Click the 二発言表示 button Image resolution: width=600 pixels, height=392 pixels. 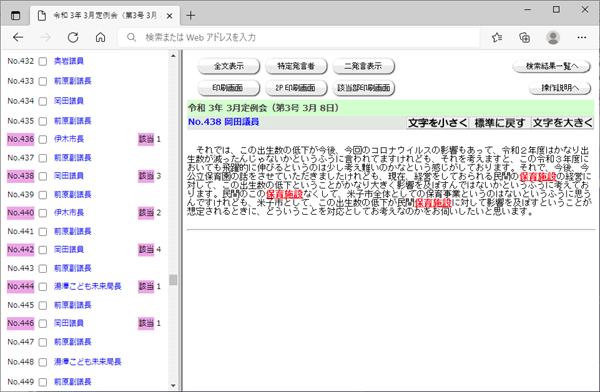coord(363,66)
